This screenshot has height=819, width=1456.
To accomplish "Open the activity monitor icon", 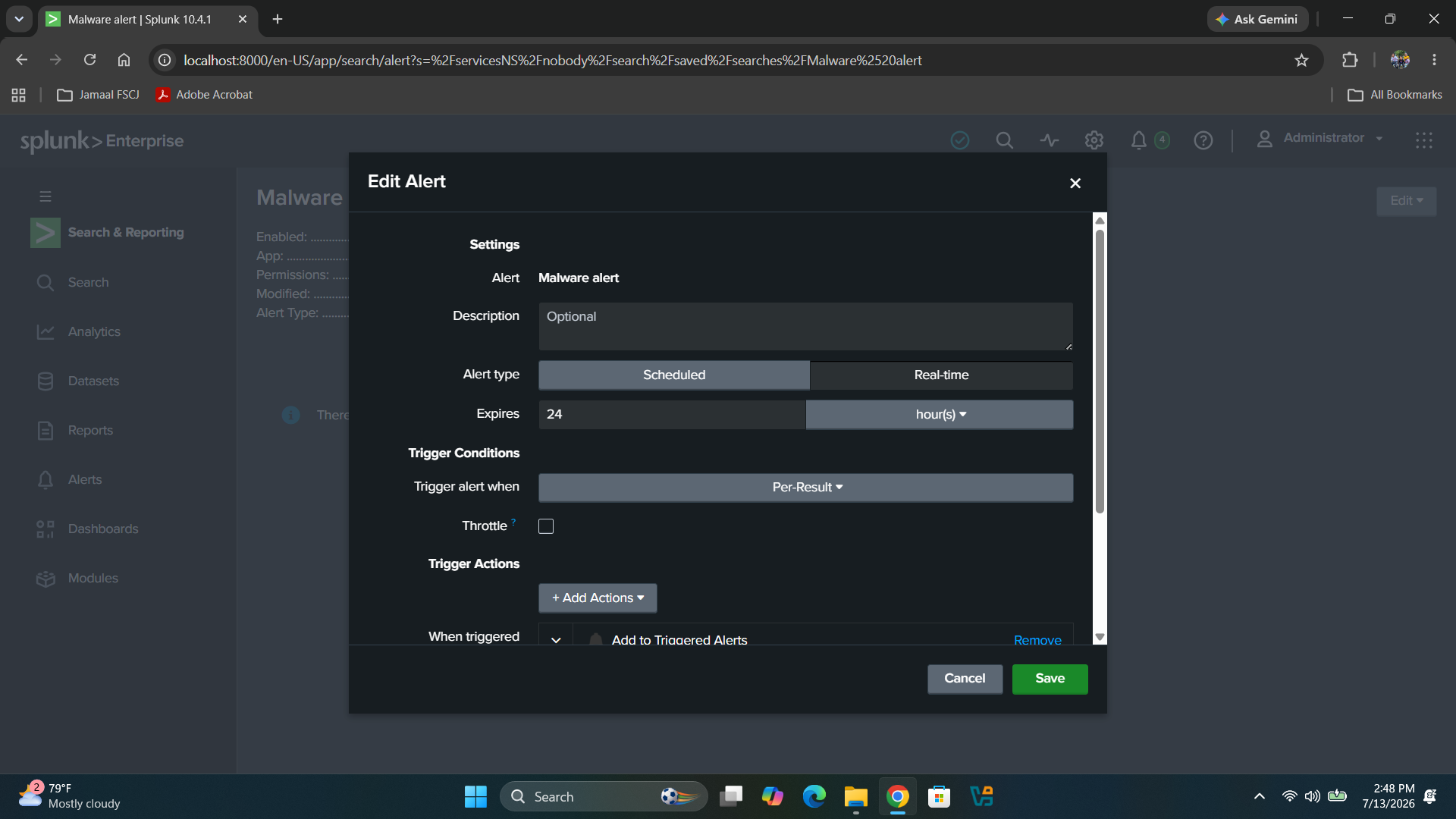I will (1049, 140).
